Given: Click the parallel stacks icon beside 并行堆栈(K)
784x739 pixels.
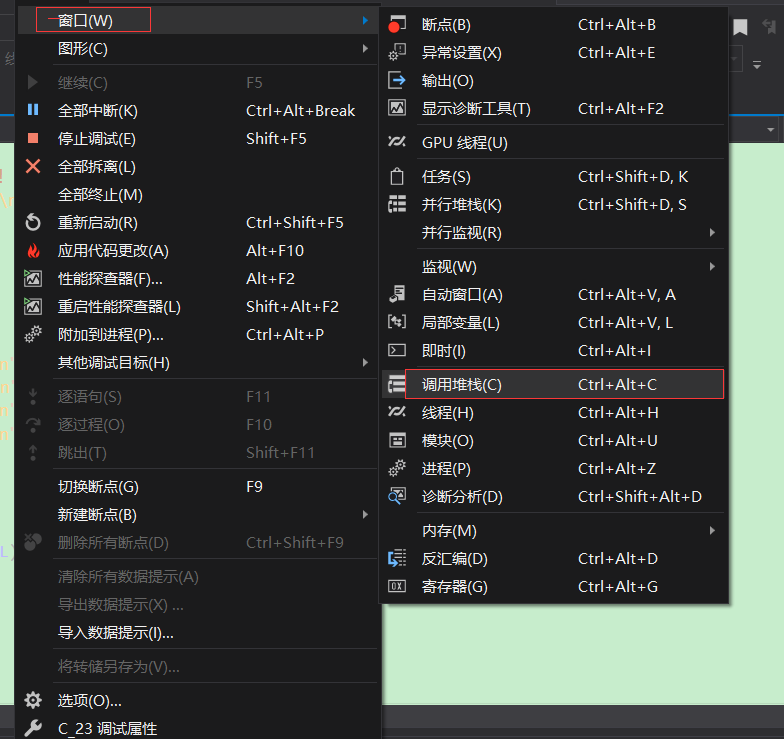Looking at the screenshot, I should (397, 204).
